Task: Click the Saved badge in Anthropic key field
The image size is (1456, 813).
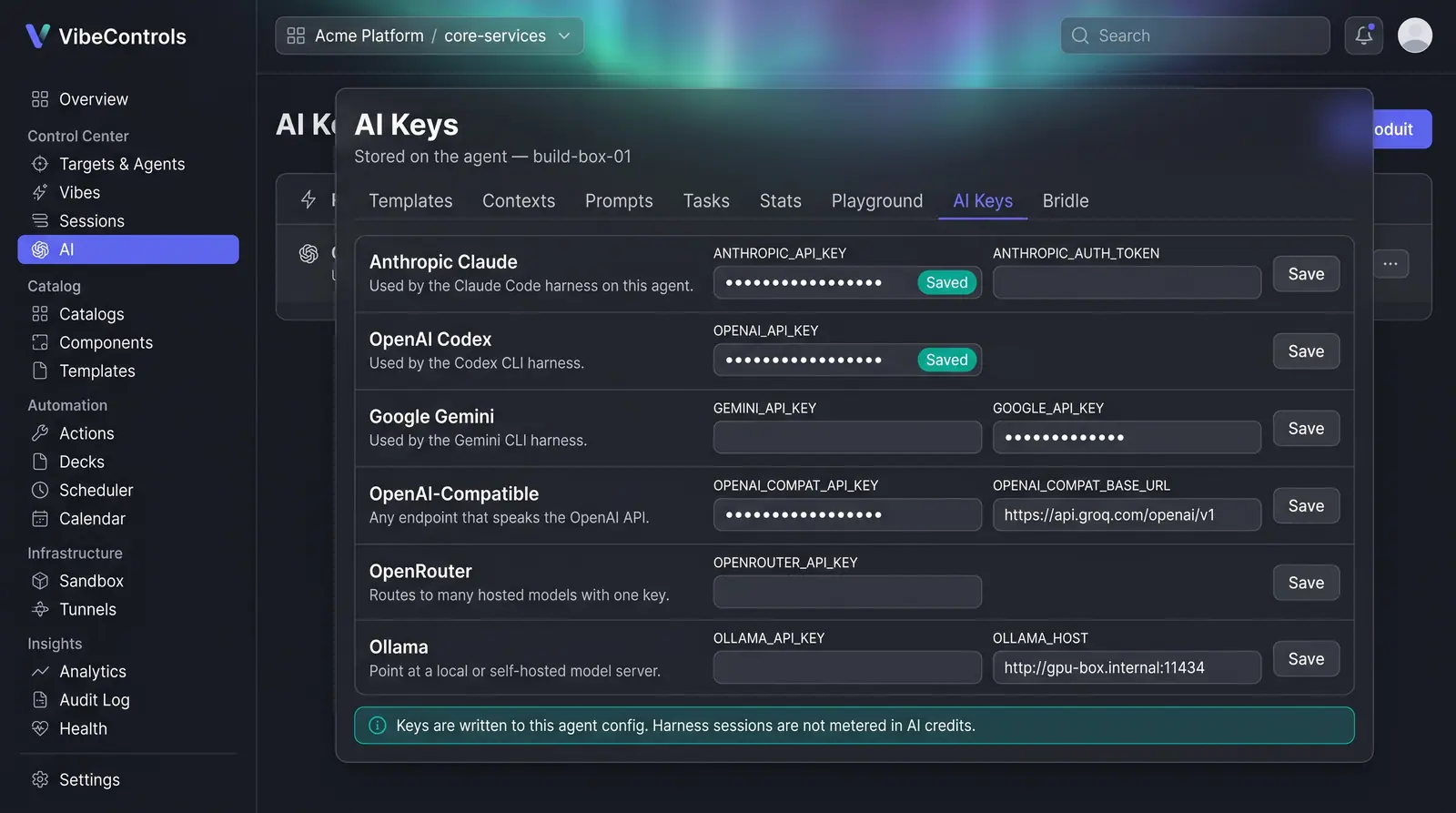Action: point(946,282)
